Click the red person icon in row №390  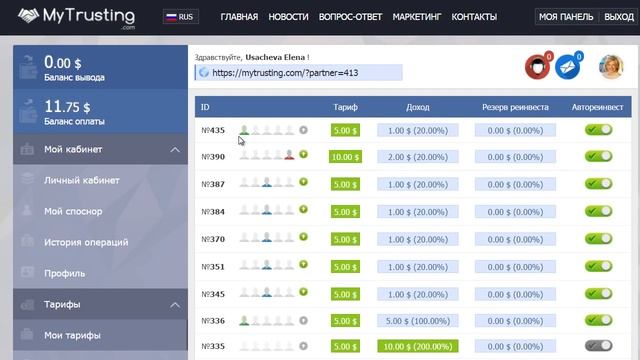click(289, 155)
